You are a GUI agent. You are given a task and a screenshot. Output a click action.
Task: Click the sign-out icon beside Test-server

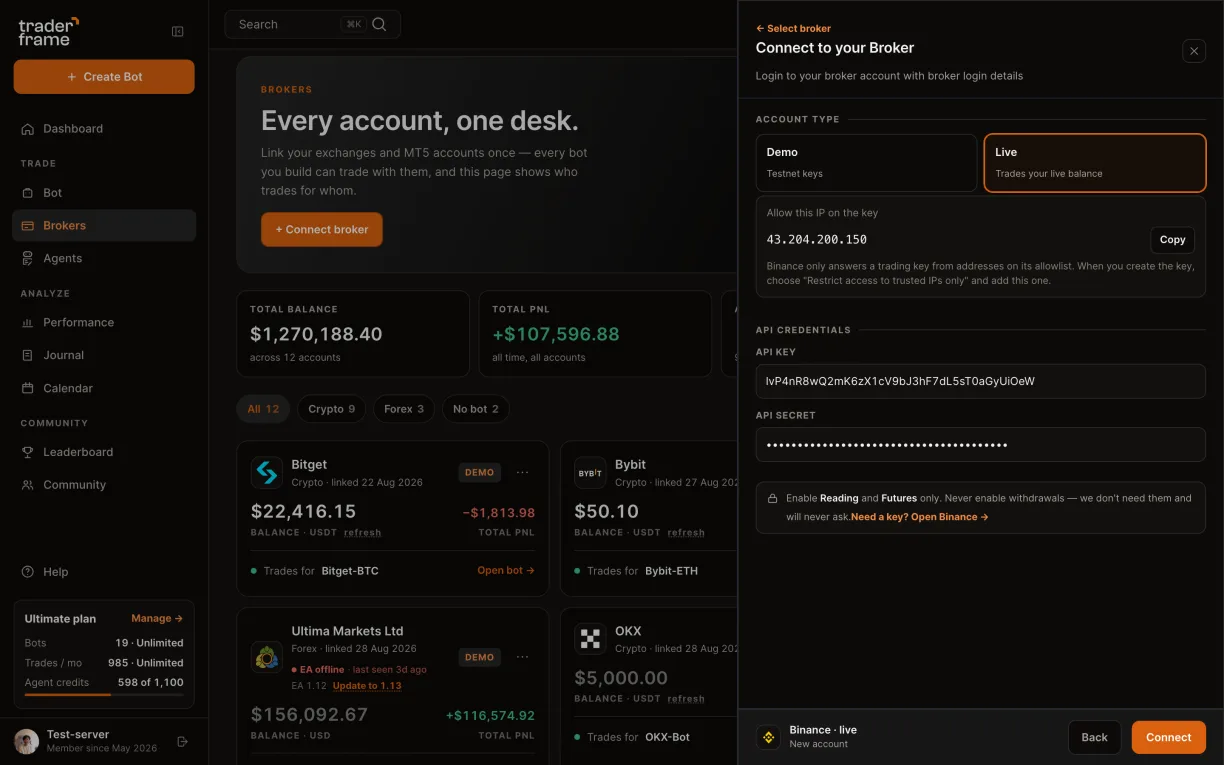point(182,741)
